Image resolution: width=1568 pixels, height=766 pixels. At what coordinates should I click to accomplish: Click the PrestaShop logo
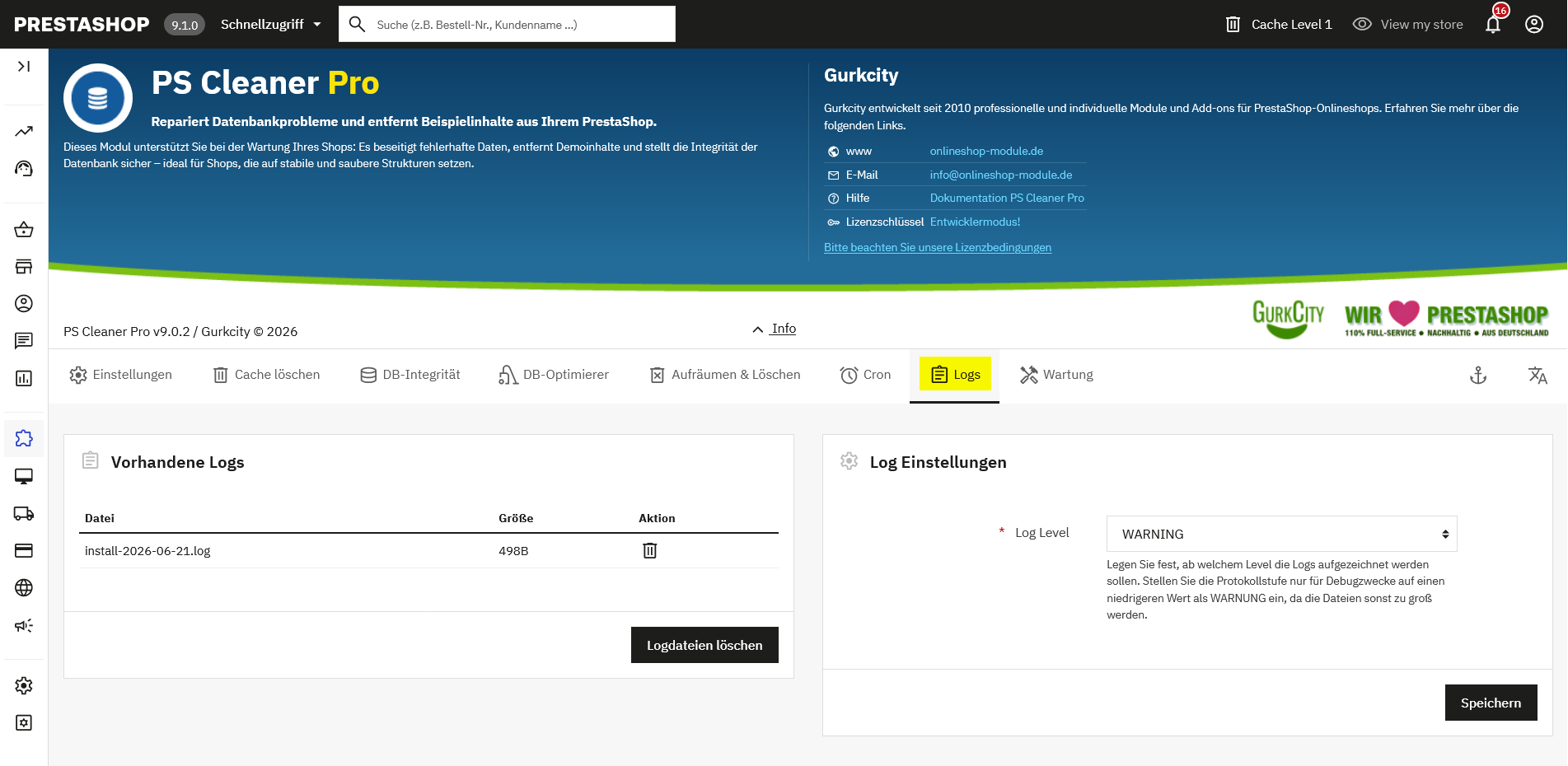(x=82, y=24)
